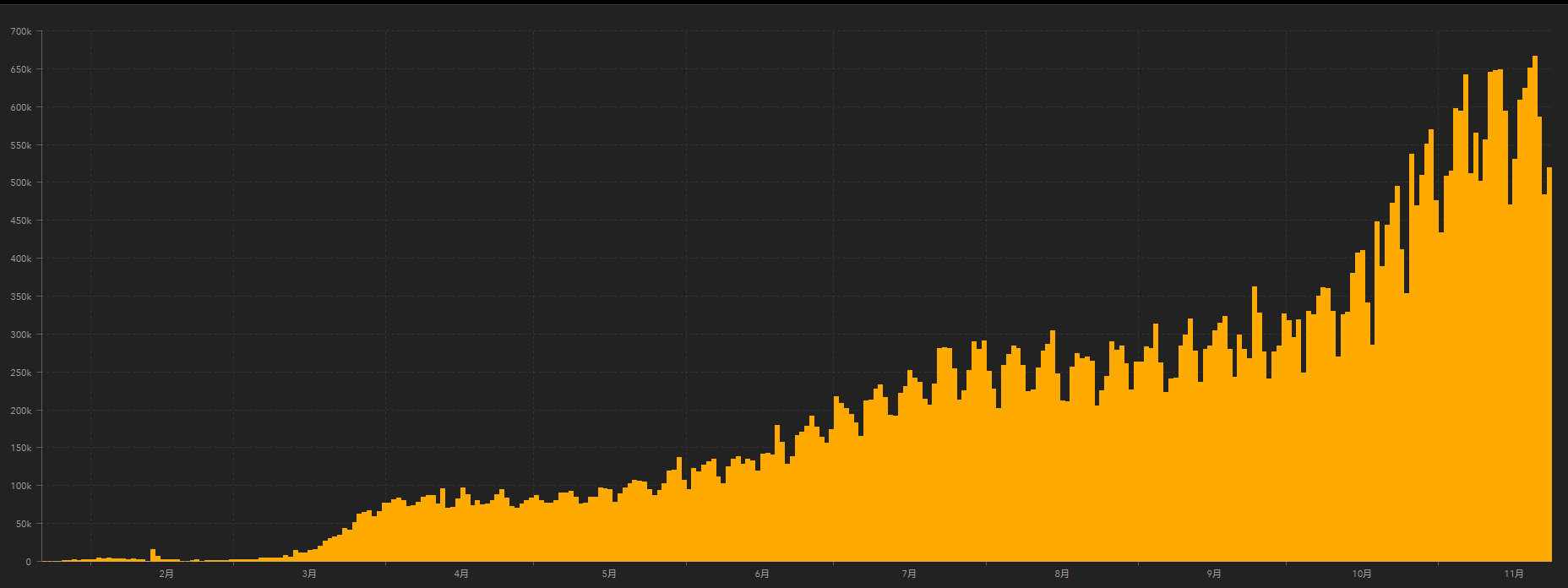1568x588 pixels.
Task: Select the 5月 x-axis label
Action: (x=609, y=574)
